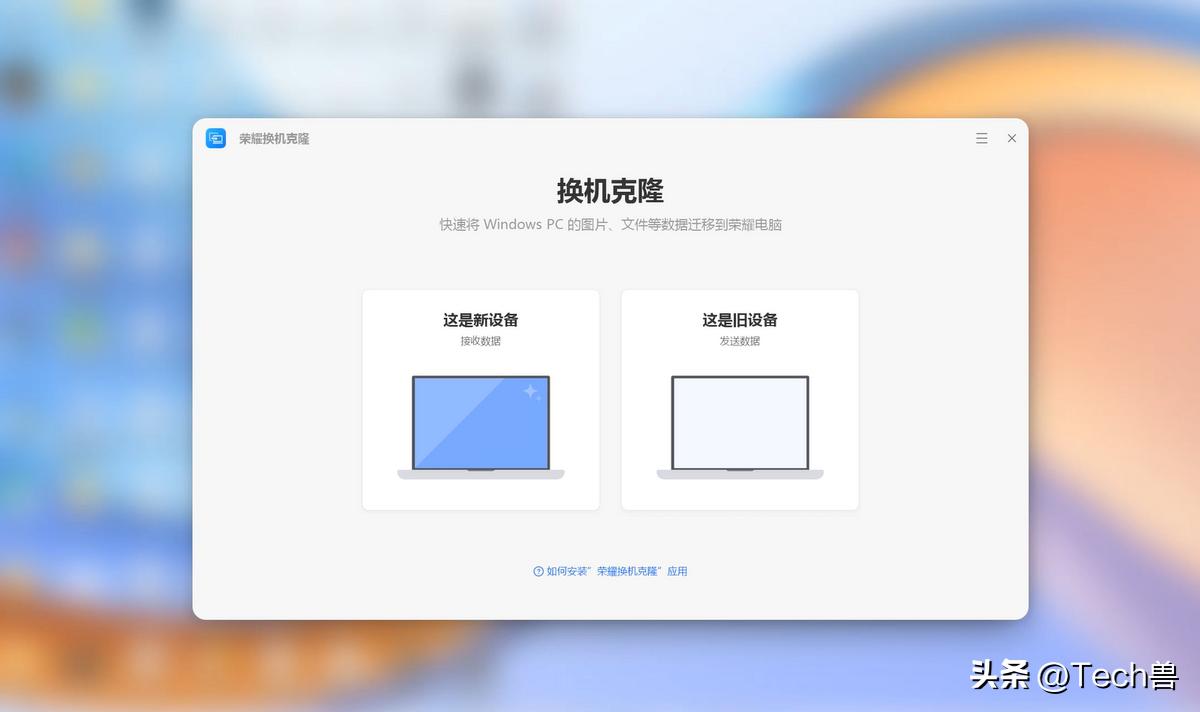This screenshot has height=712, width=1200.
Task: Select the 发送数据 option card
Action: 739,398
